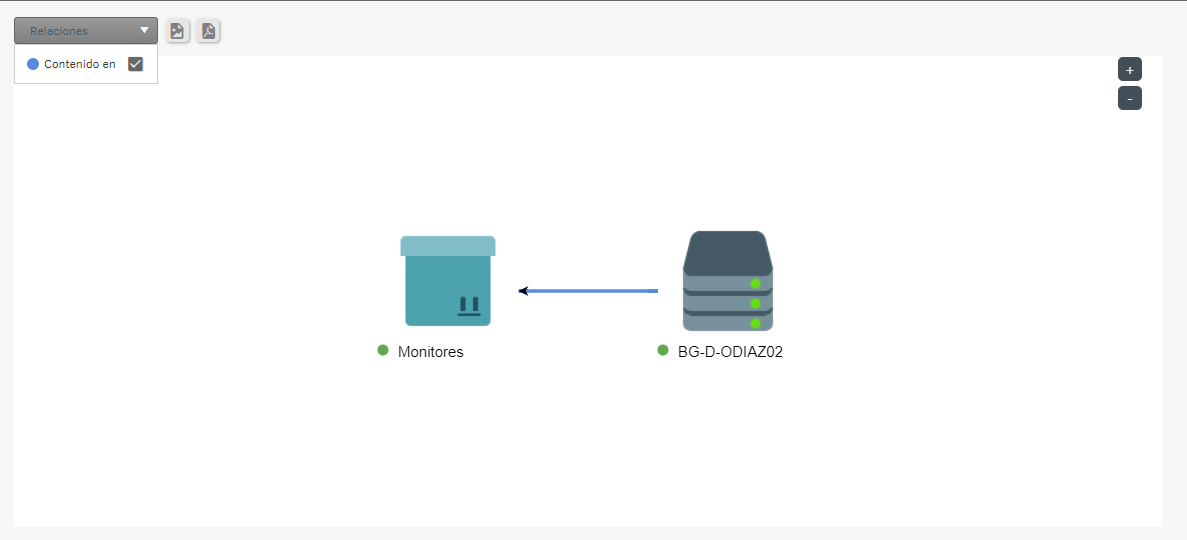The height and width of the screenshot is (540, 1187).
Task: Click the blue Contenido en color dot
Action: click(33, 64)
